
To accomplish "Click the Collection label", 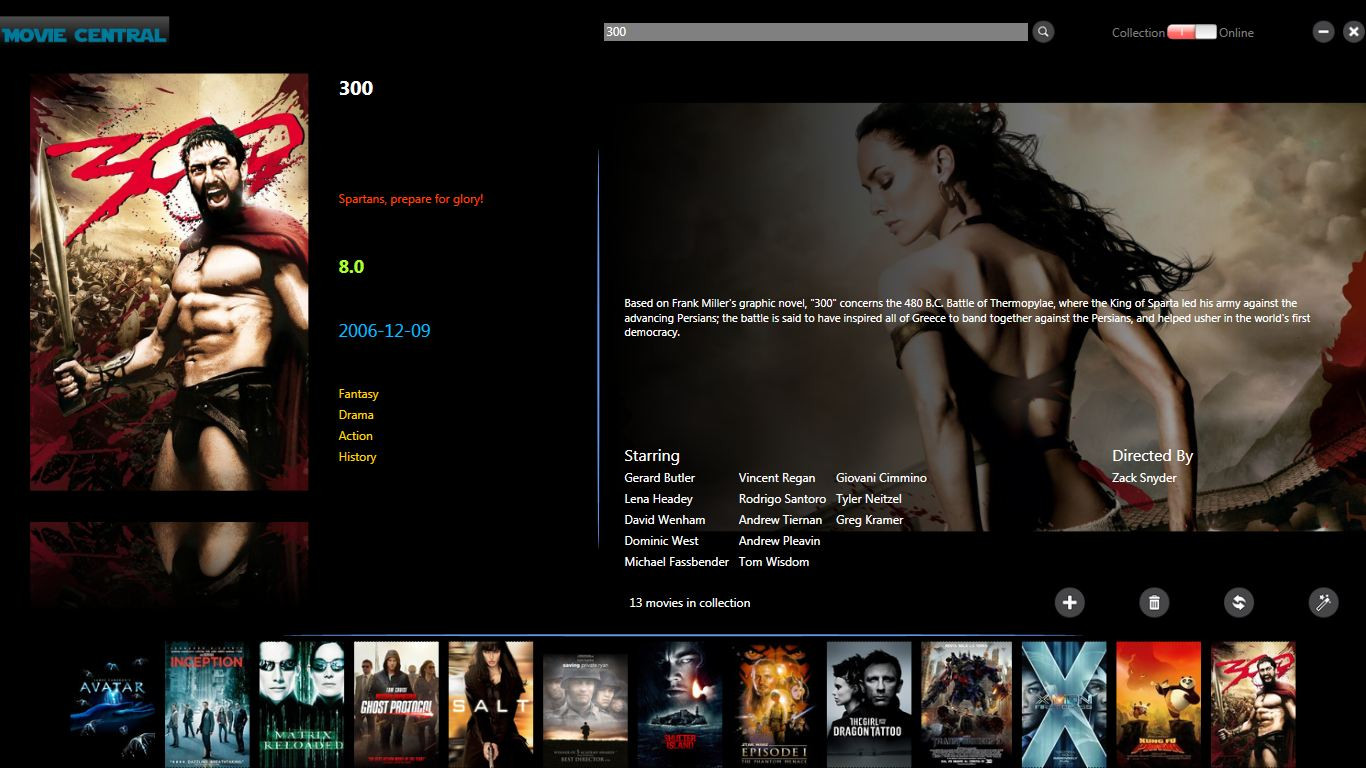I will click(1138, 33).
